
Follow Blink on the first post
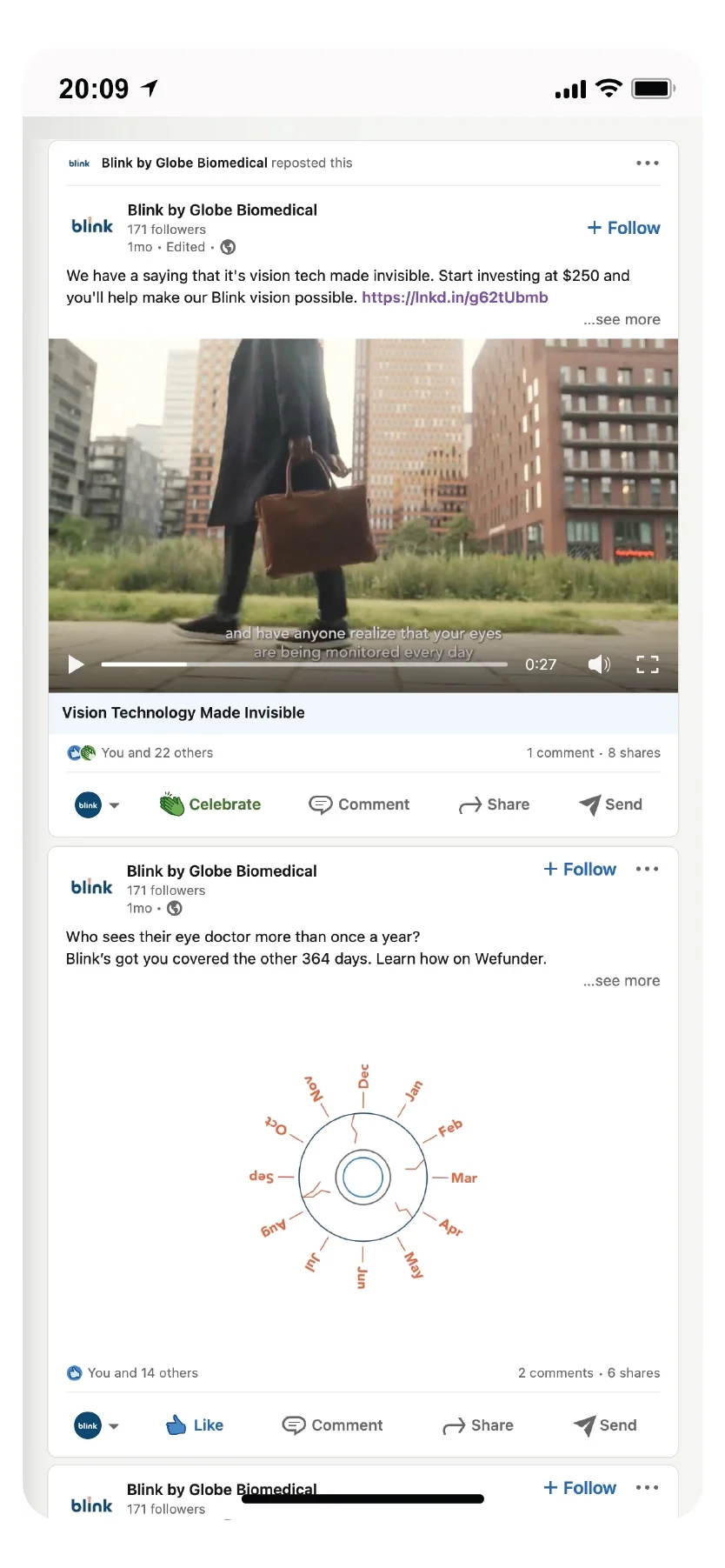[x=624, y=228]
